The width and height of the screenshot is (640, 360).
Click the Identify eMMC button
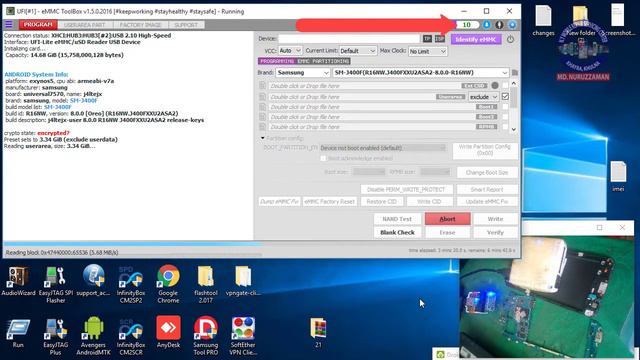(476, 39)
